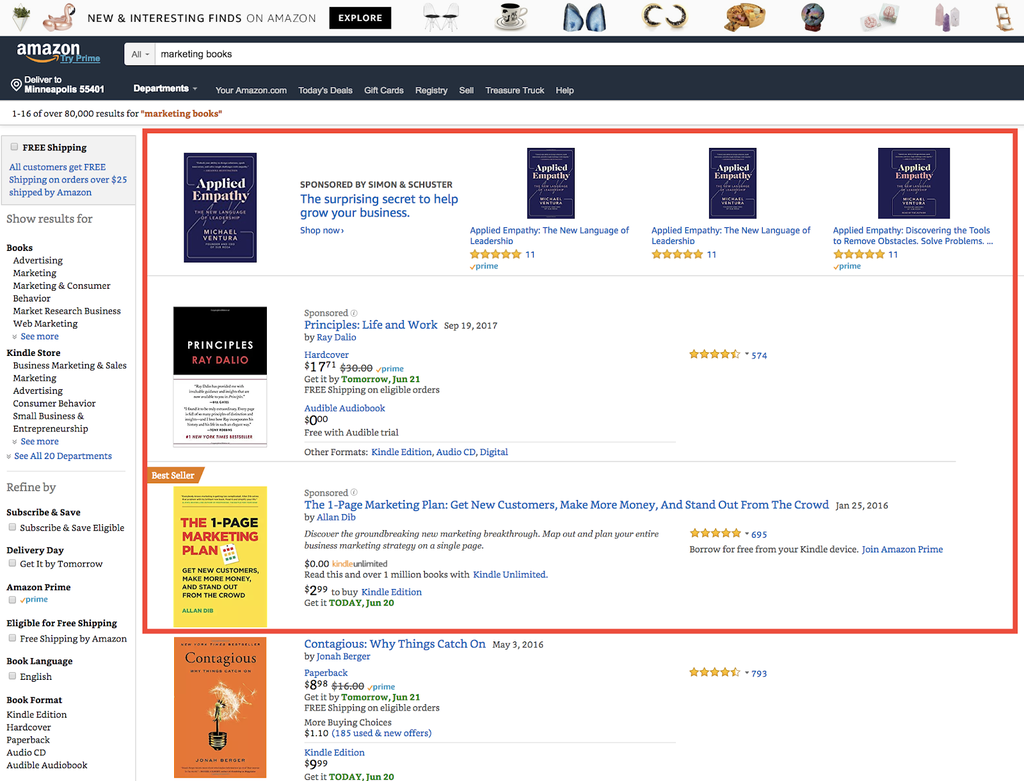Toggle the FREE Shipping checkbox

click(x=14, y=147)
